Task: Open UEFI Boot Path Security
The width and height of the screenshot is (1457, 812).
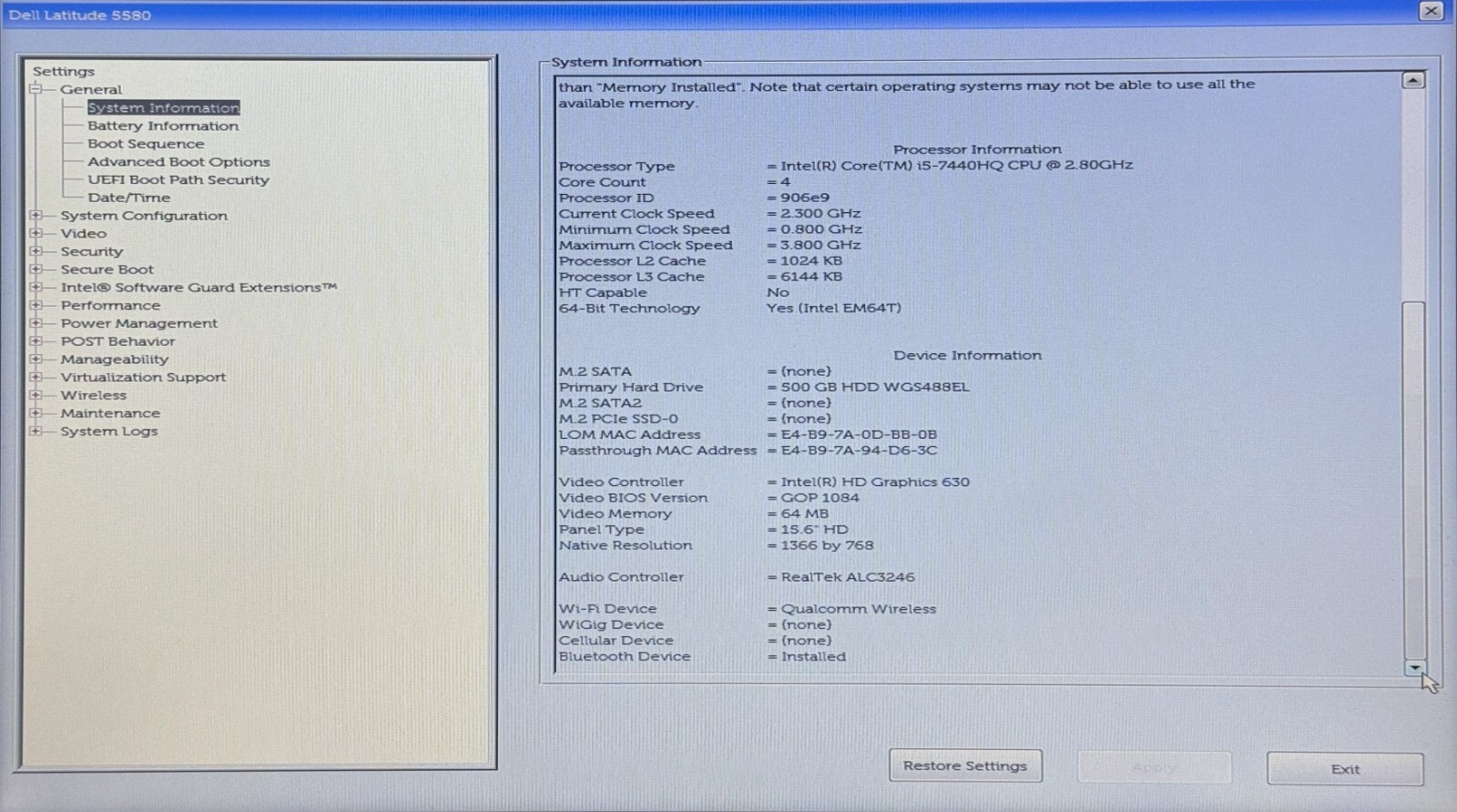Action: point(178,180)
